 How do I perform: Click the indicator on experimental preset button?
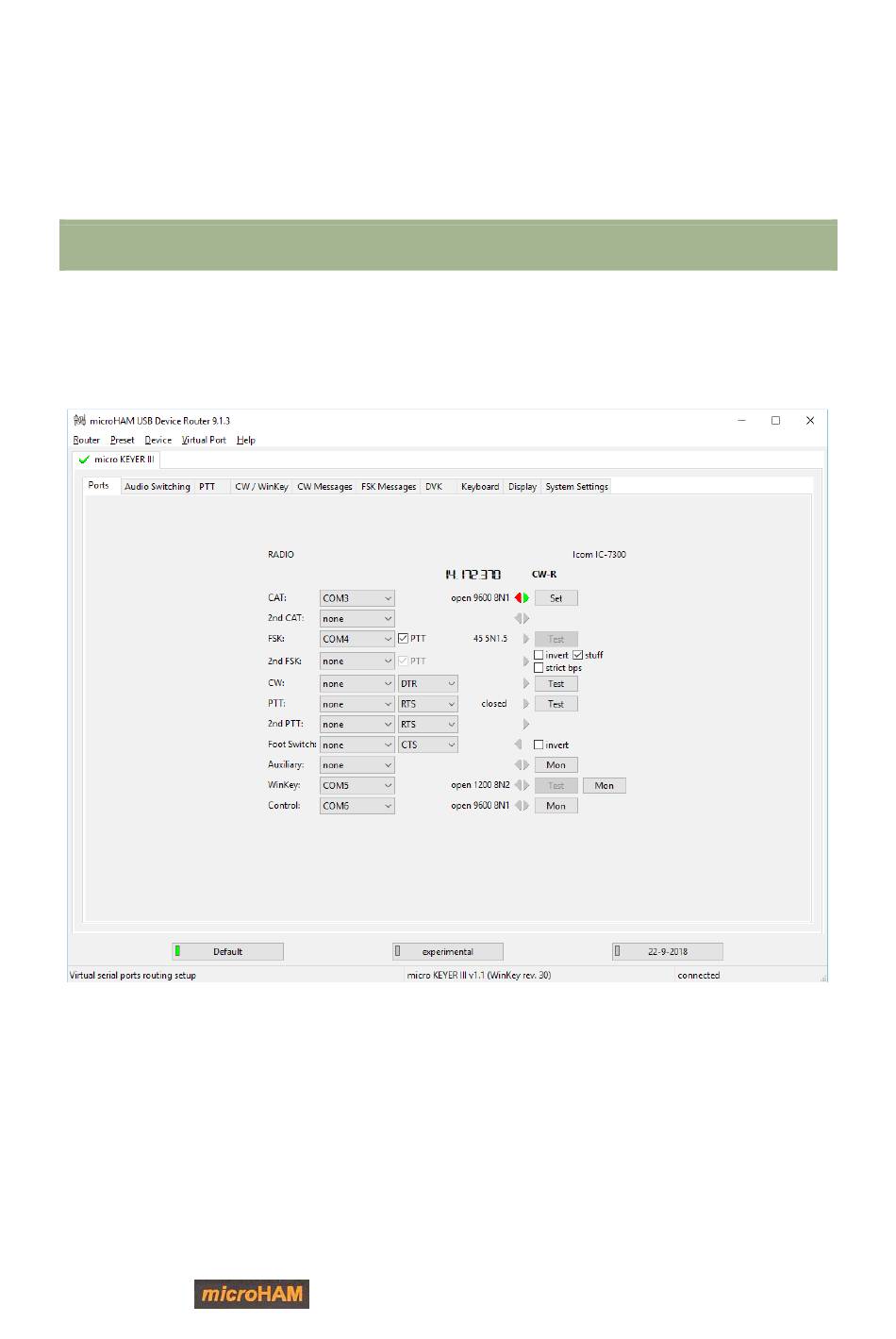tap(398, 951)
